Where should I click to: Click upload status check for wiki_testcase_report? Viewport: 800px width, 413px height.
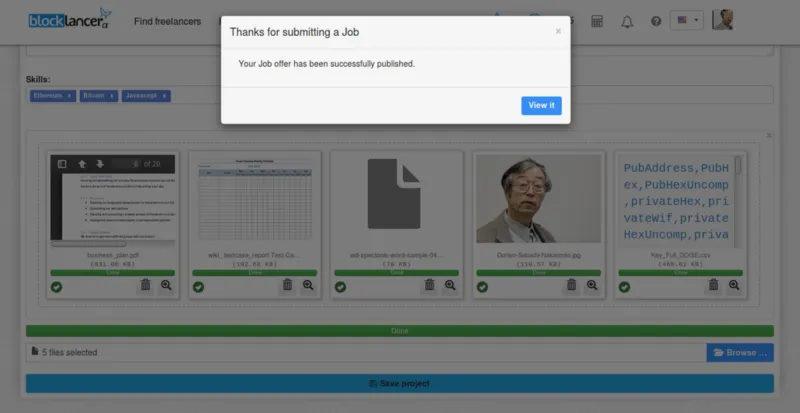pos(198,287)
